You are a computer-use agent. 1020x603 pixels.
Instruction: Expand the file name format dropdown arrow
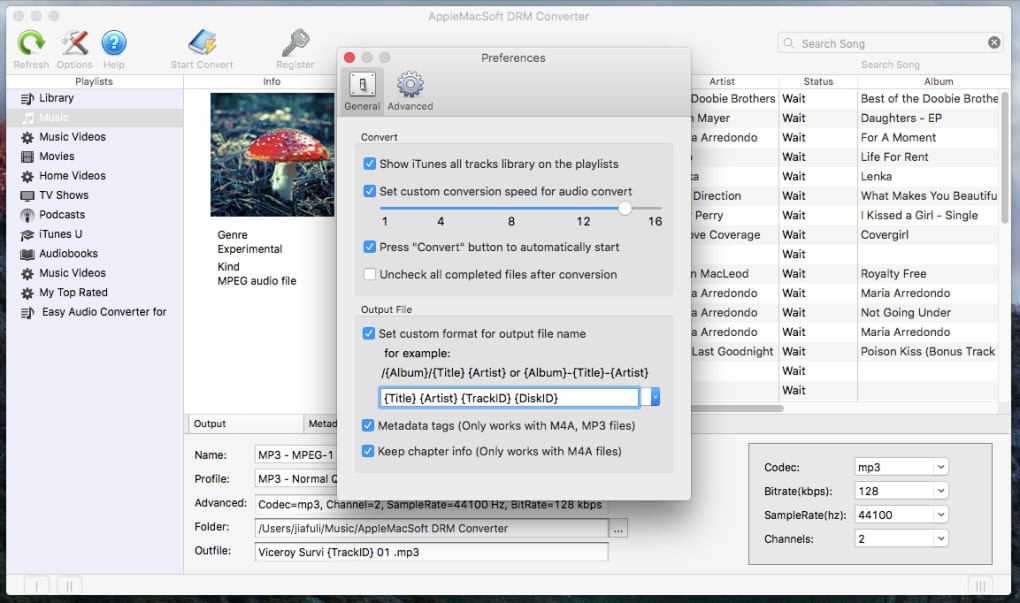click(x=654, y=397)
